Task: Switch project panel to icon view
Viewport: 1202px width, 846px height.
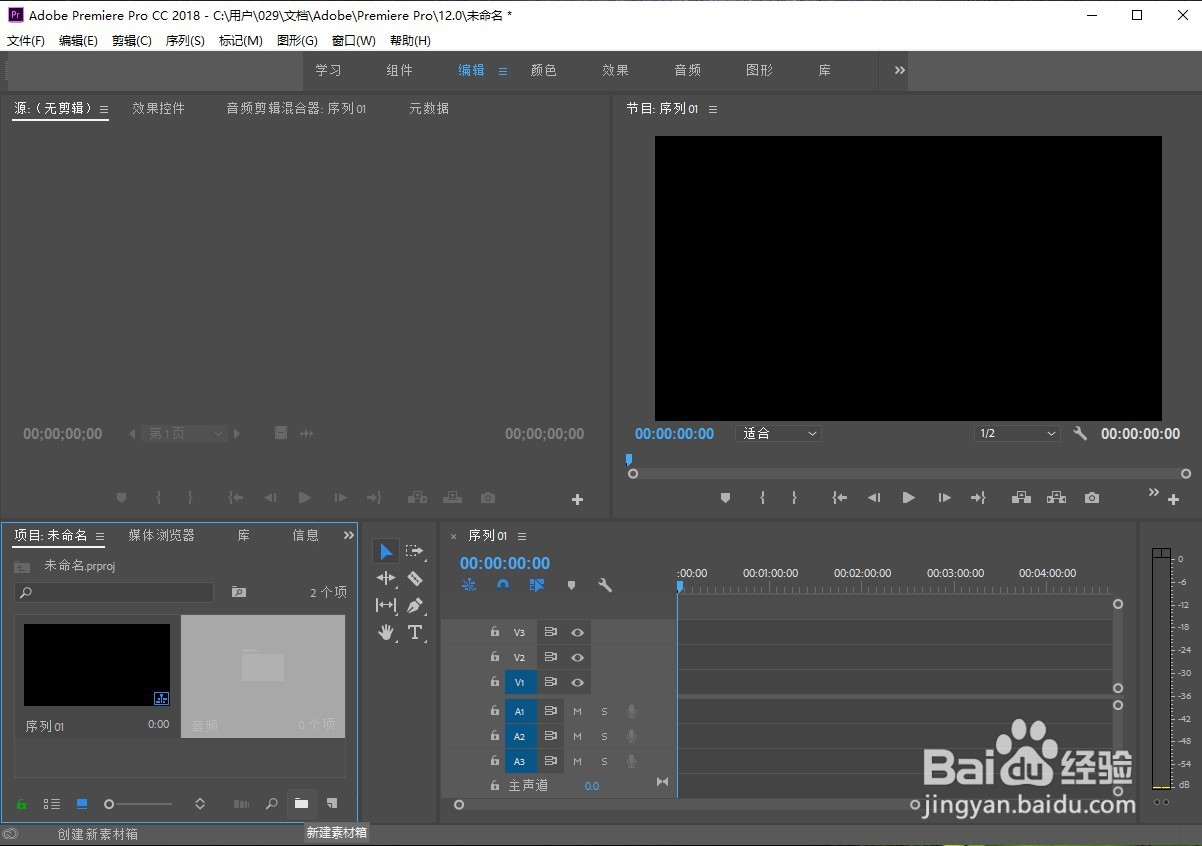Action: click(82, 803)
